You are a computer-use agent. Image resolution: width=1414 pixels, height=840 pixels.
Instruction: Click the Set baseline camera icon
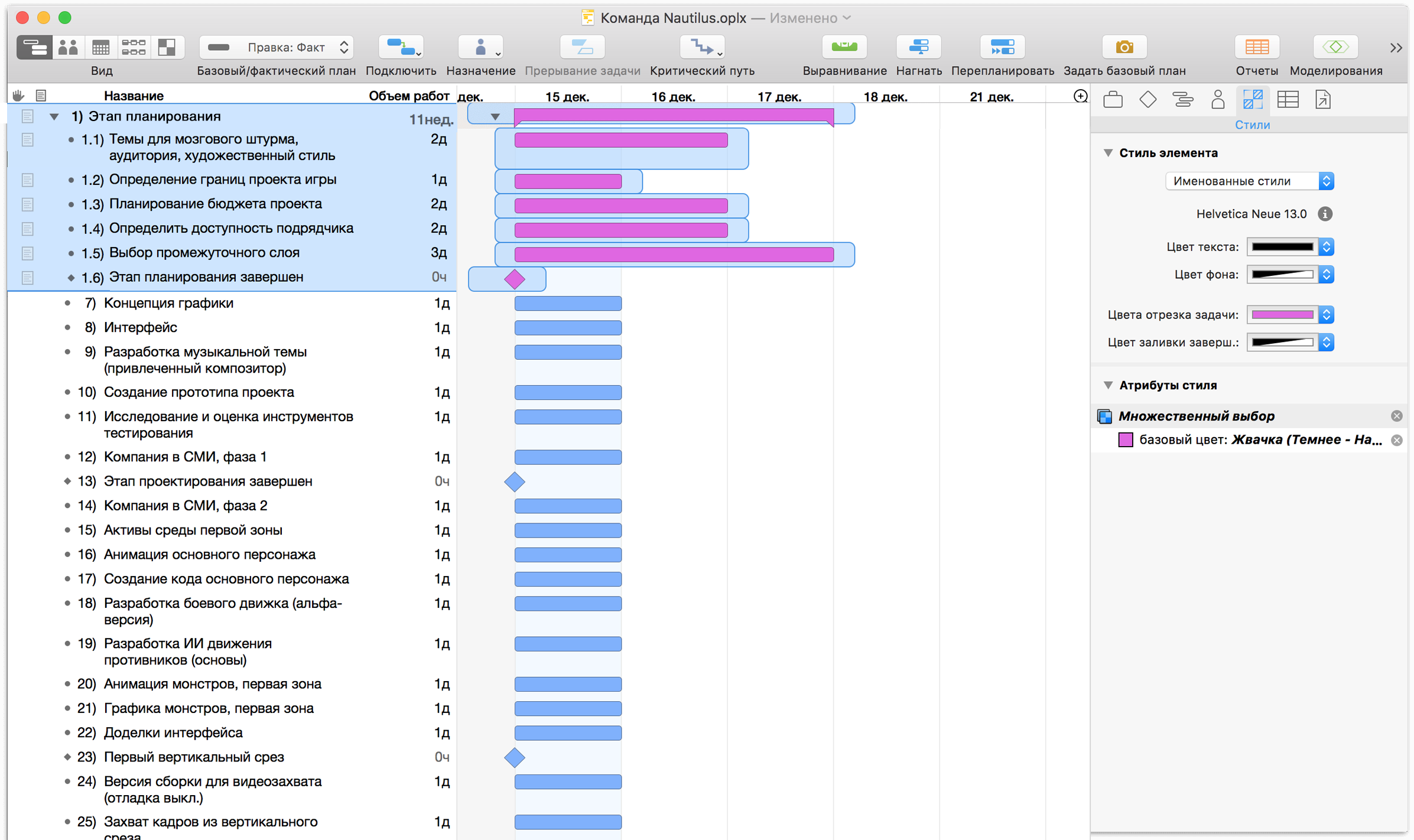click(x=1124, y=47)
